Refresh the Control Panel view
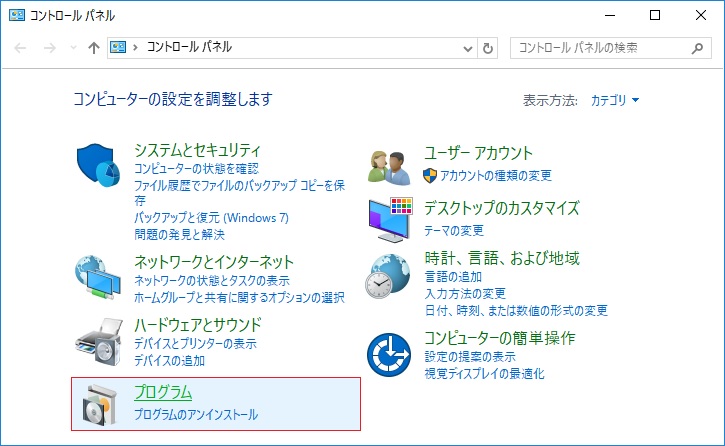Image resolution: width=725 pixels, height=446 pixels. [x=488, y=48]
